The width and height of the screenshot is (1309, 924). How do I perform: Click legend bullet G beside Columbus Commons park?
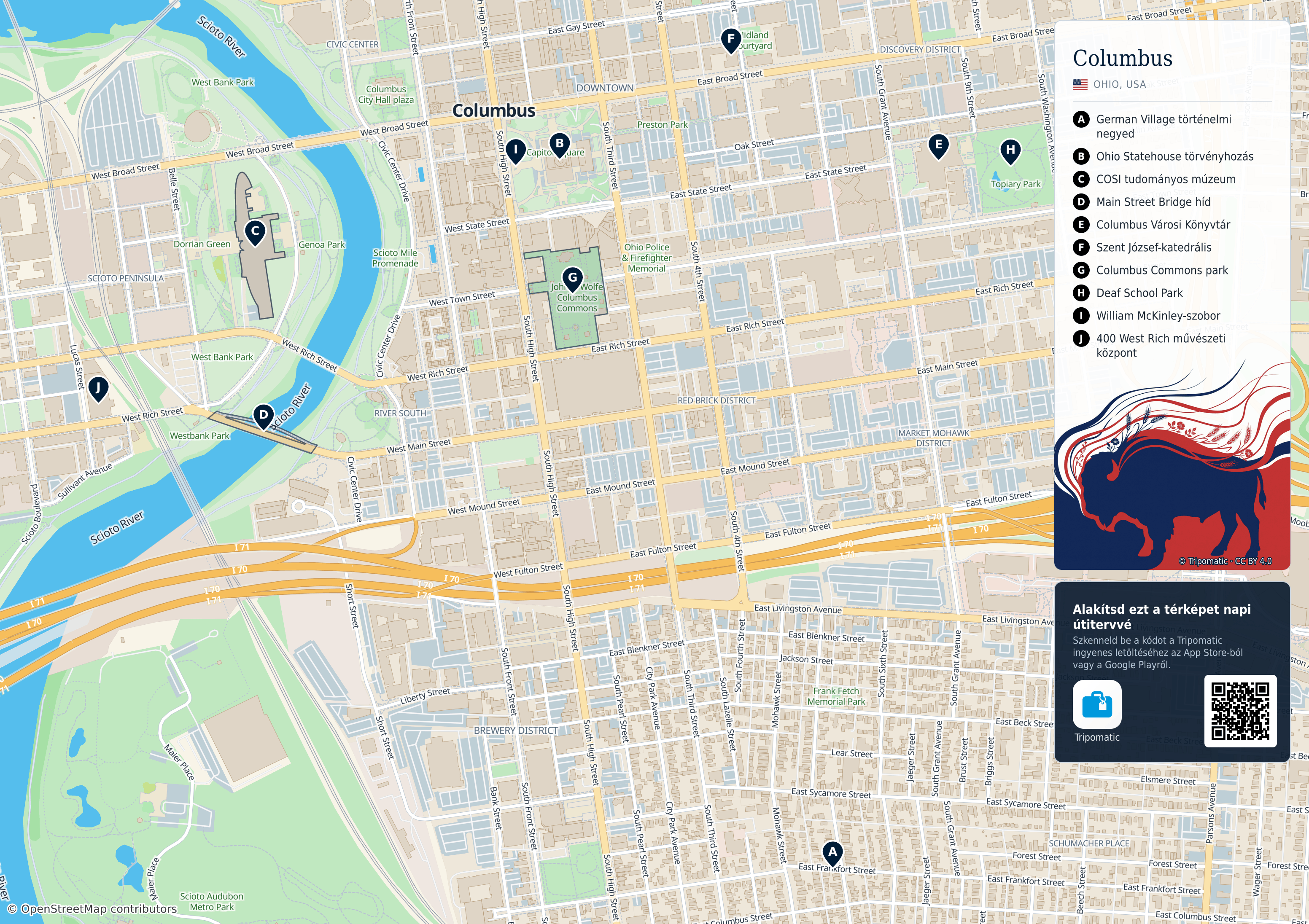1080,270
